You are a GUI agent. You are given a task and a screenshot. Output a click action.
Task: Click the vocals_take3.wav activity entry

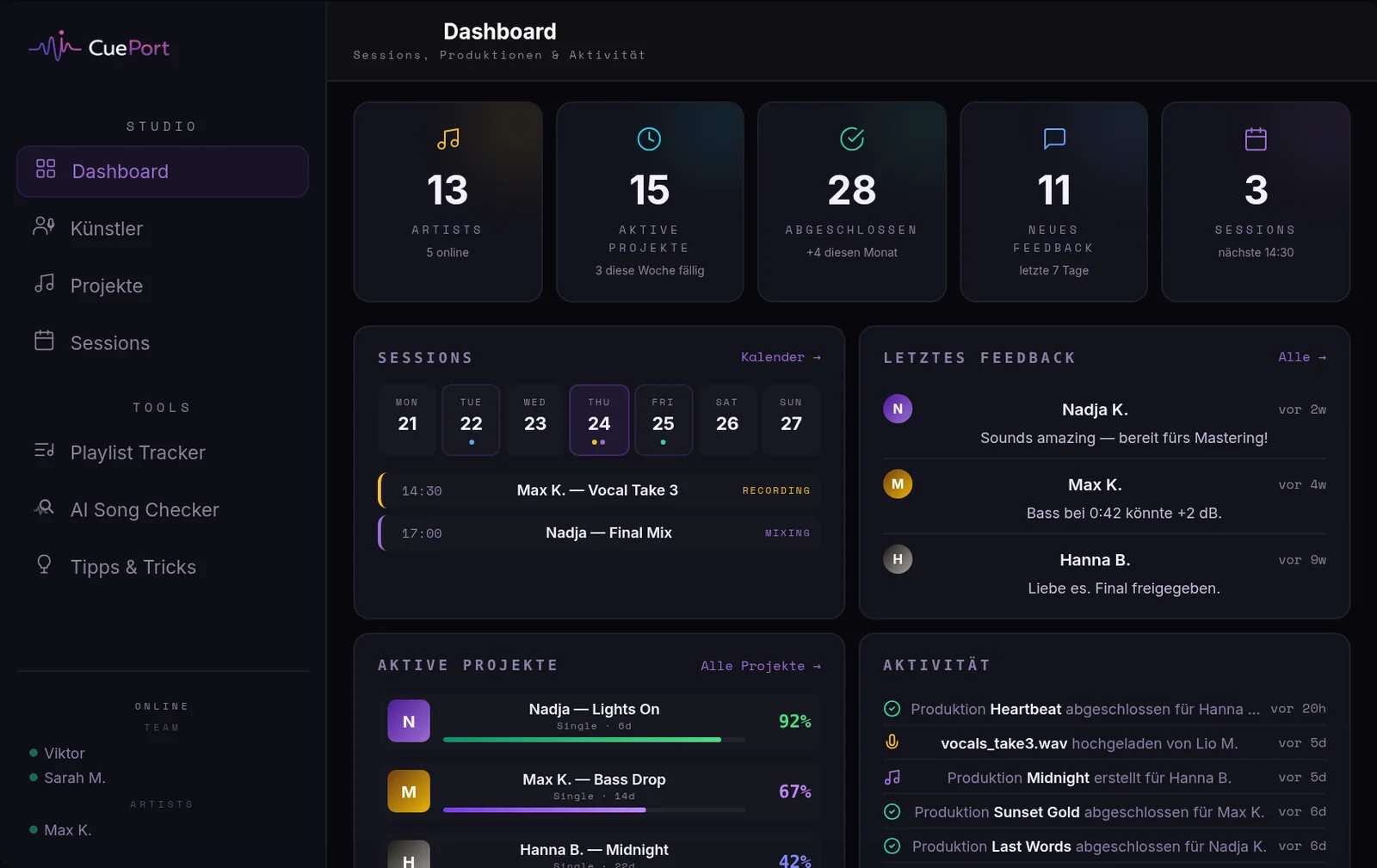click(x=1105, y=743)
